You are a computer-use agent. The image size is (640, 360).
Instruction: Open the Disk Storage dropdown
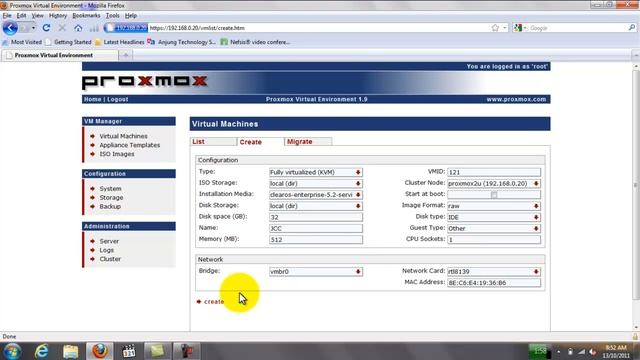click(316, 206)
